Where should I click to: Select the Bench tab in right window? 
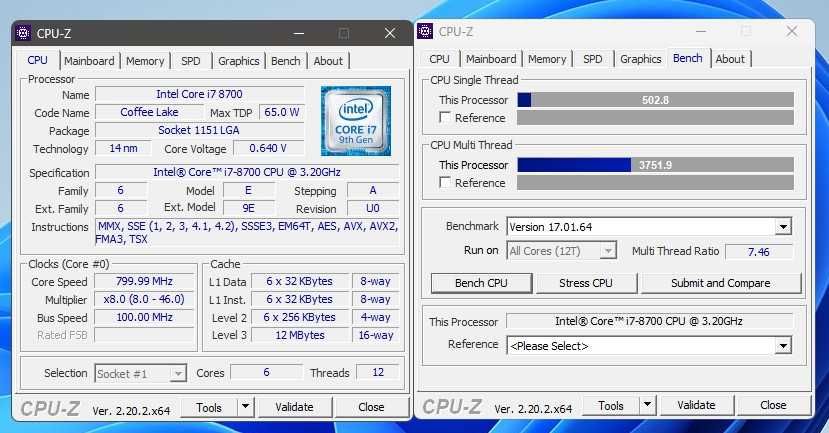tap(688, 58)
